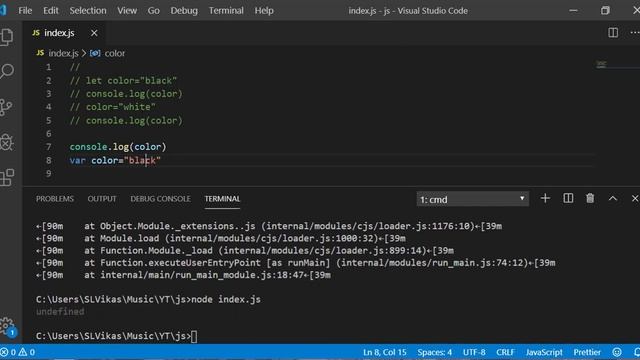The height and width of the screenshot is (360, 640).
Task: Click the console.log(color) code on line 7
Action: coord(118,147)
